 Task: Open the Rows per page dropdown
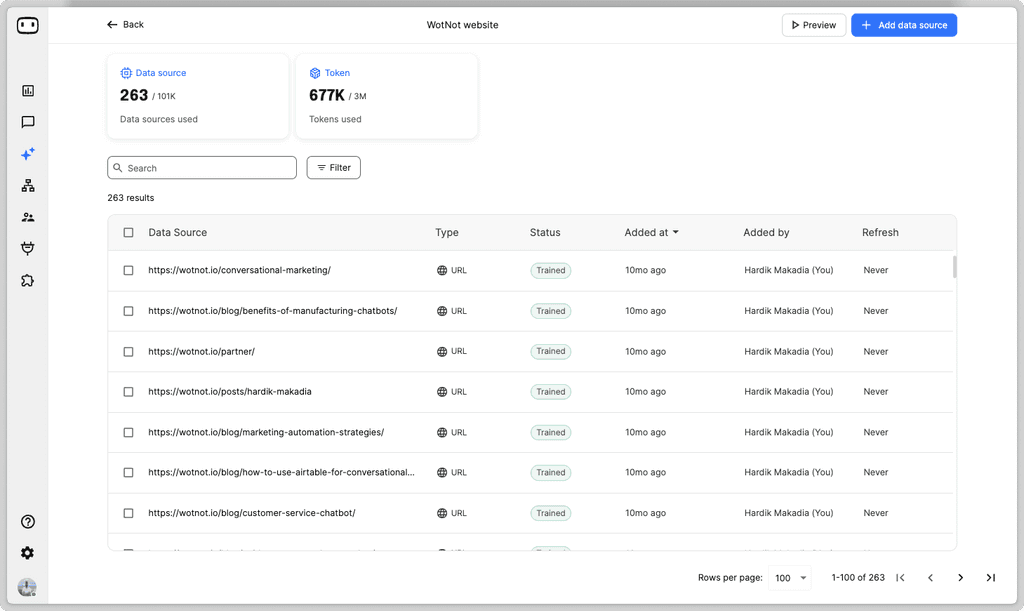[x=789, y=577]
